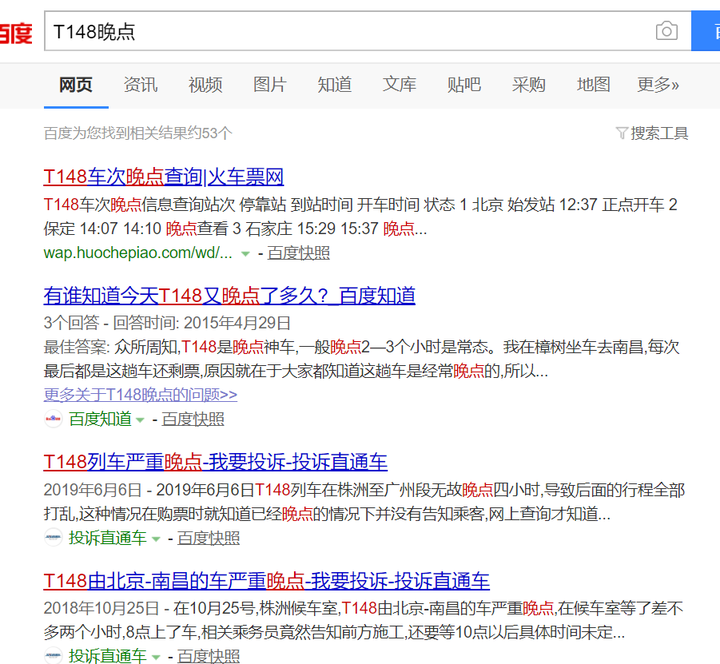Click the blue Baidu search button
Viewport: 720px width, 664px height.
(706, 31)
